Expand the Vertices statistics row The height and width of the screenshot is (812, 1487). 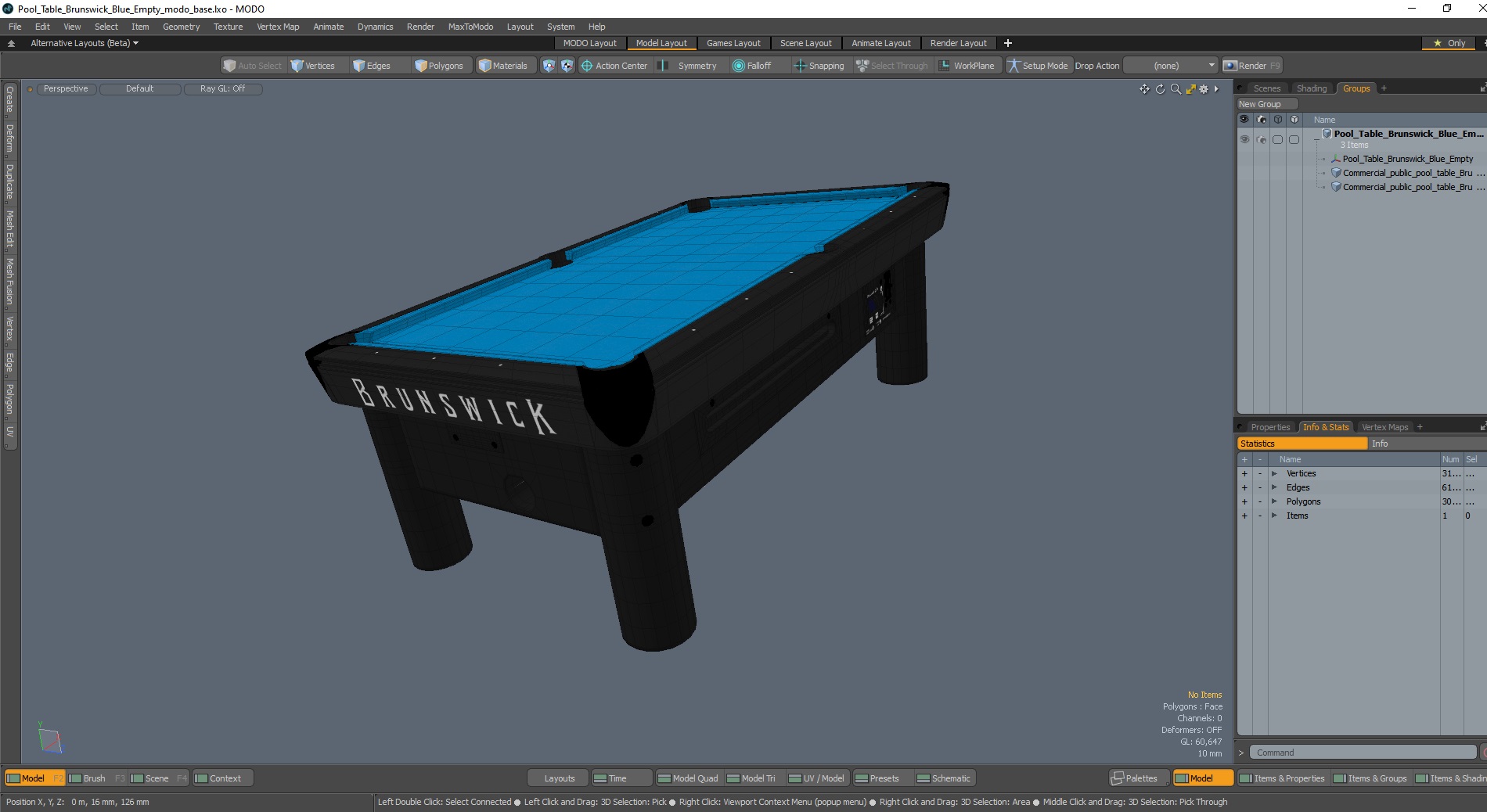[1274, 473]
